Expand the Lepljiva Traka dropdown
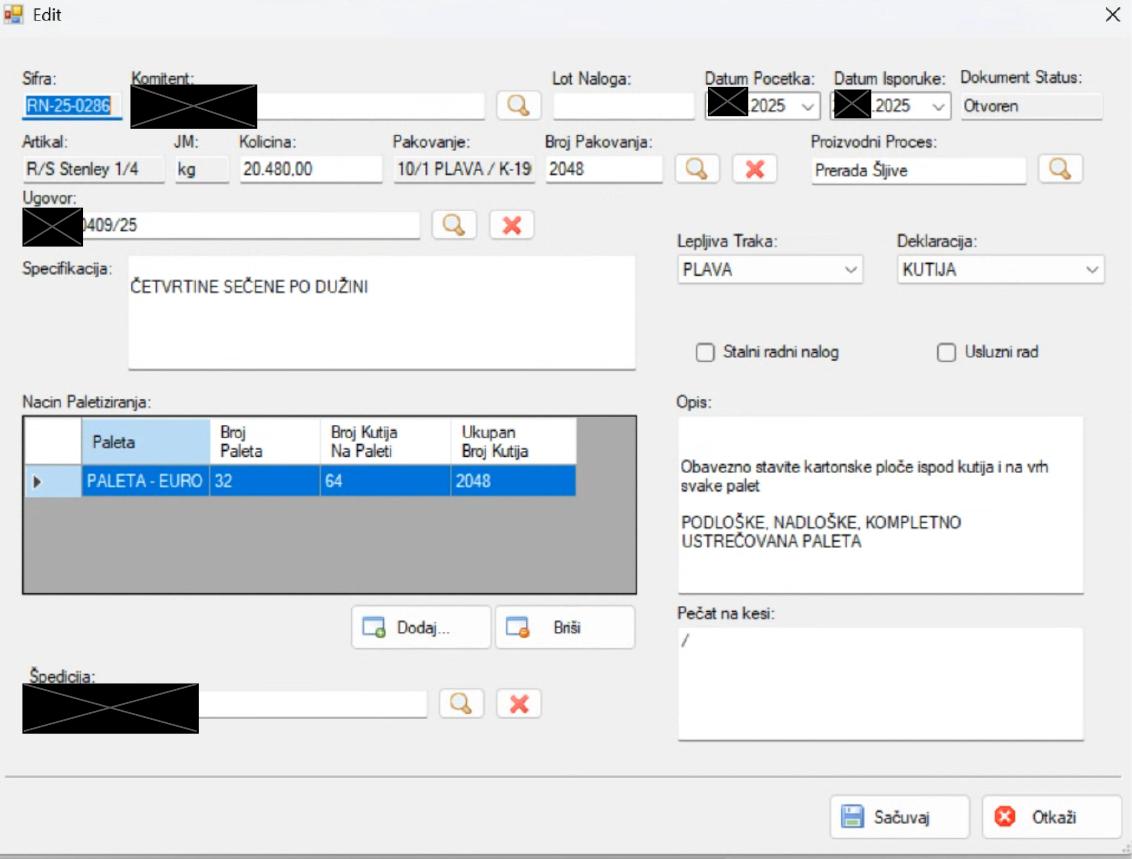Viewport: 1132px width, 859px height. (851, 270)
